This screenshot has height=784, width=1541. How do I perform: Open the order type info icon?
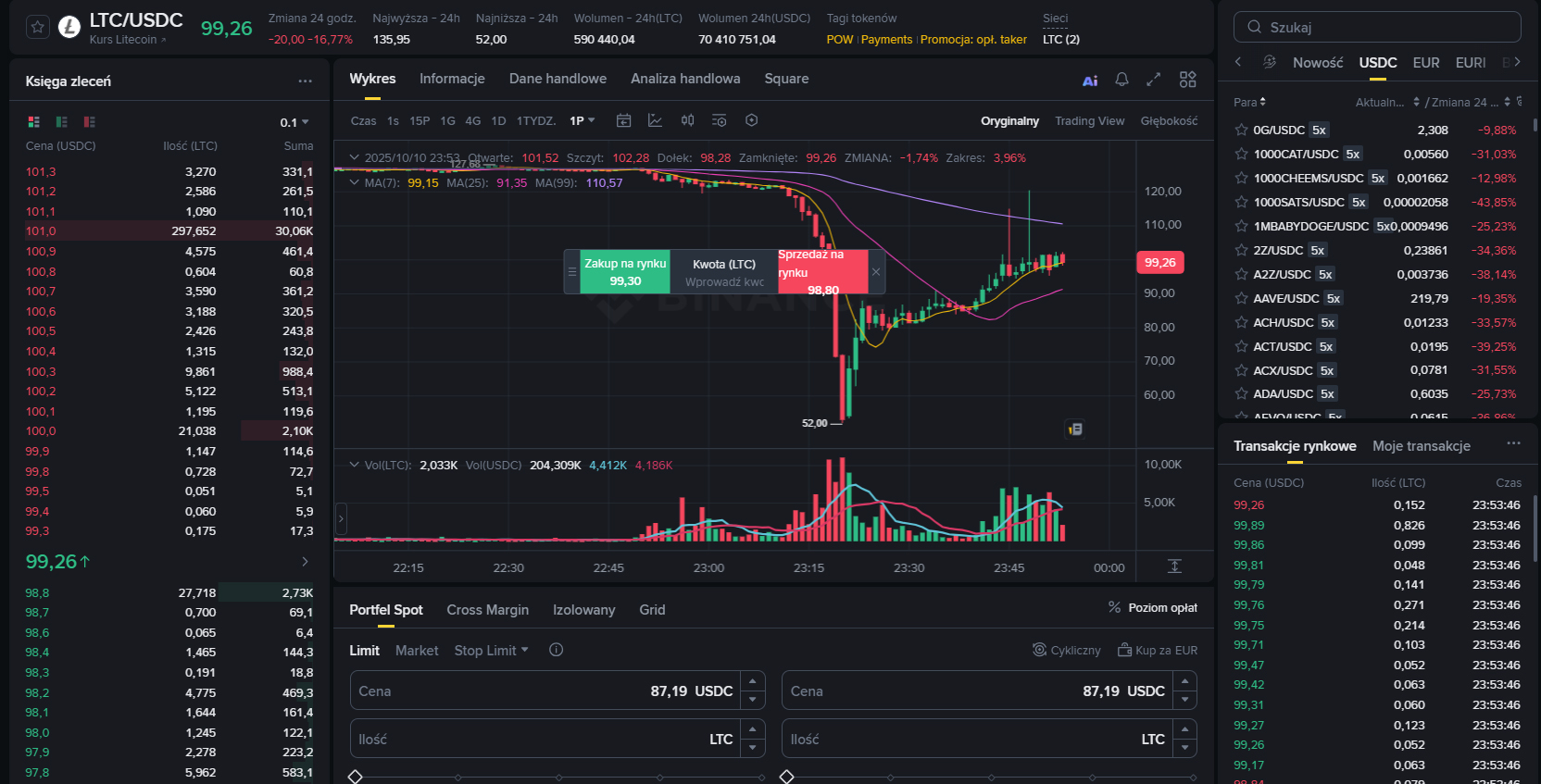(556, 650)
